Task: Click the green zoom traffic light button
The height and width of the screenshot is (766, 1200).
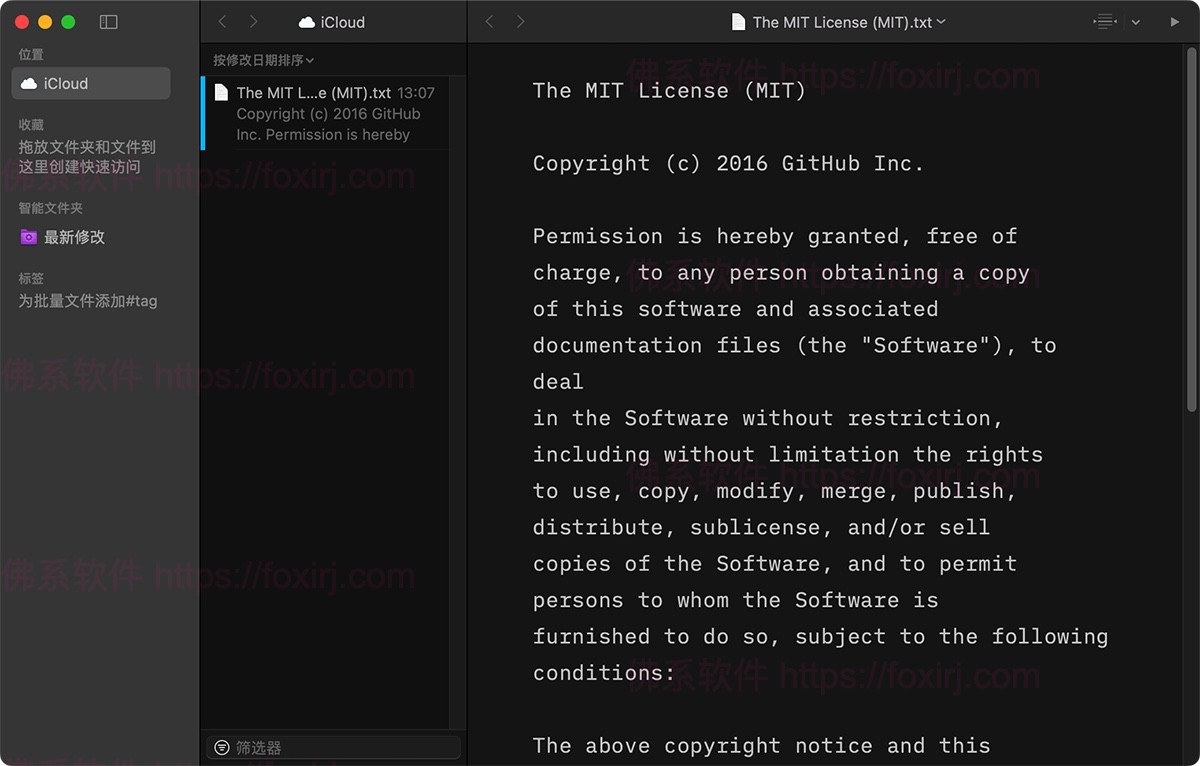Action: [x=66, y=21]
